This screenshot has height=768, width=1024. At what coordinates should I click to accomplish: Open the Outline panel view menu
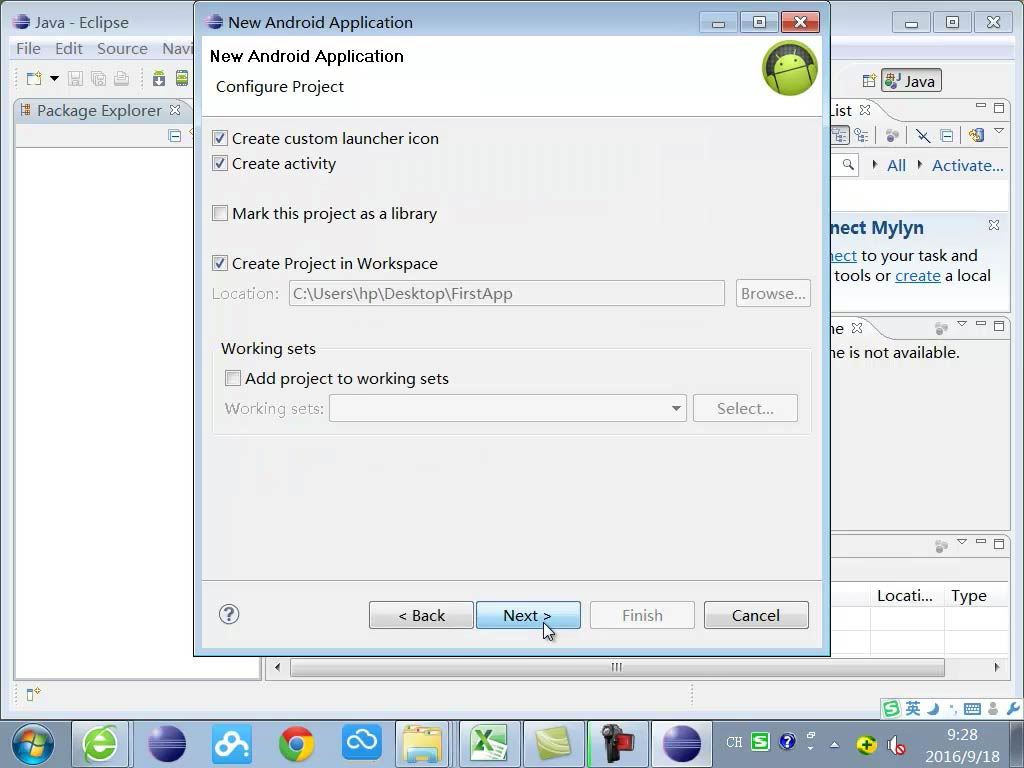click(x=961, y=324)
